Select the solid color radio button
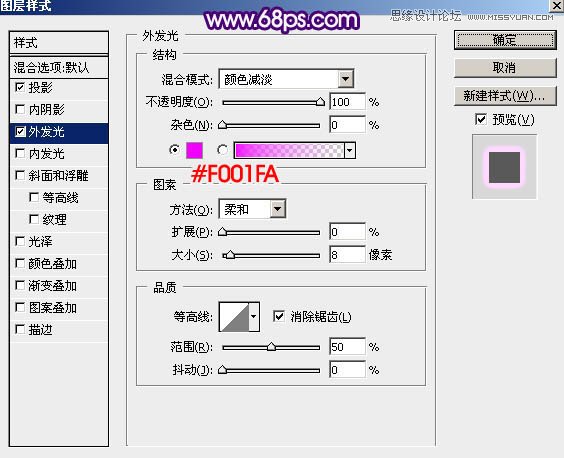Screen dimensions: 564x458 [x=175, y=150]
